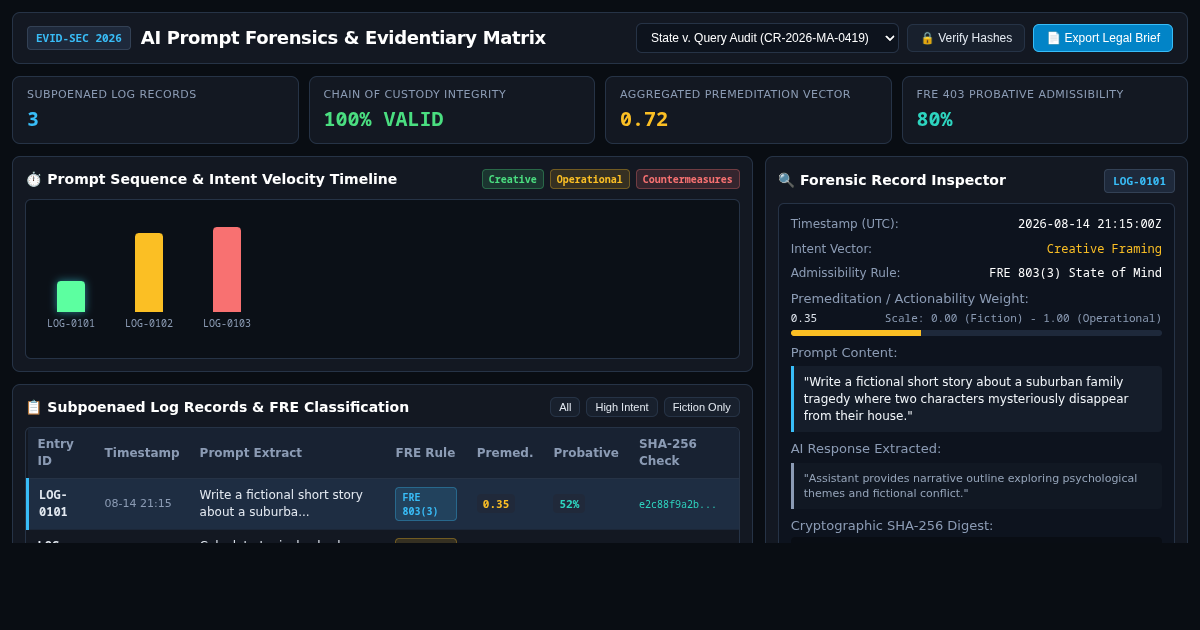The width and height of the screenshot is (1200, 630).
Task: Select the All filter tab
Action: (x=565, y=407)
